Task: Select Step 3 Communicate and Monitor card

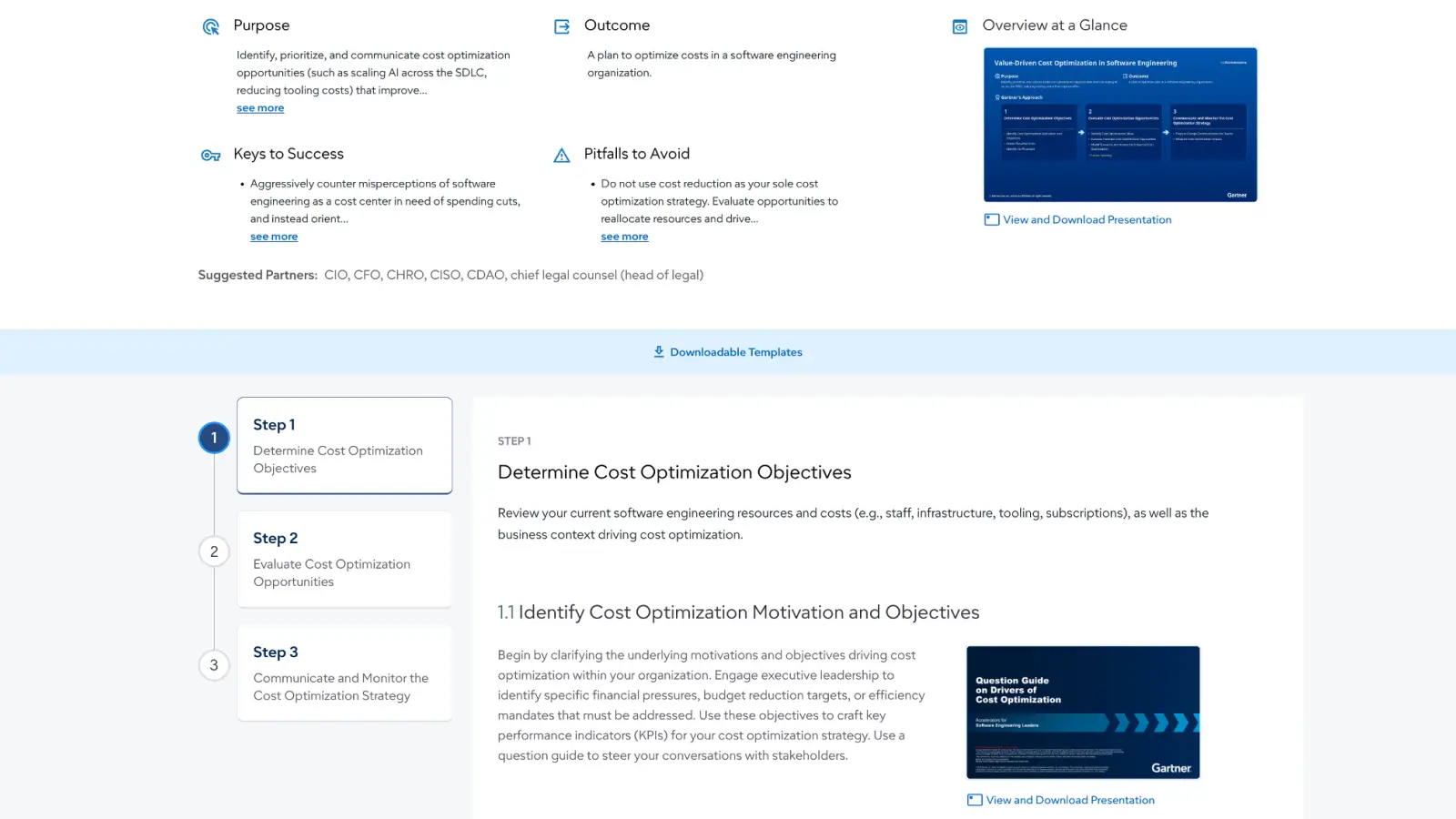Action: (x=345, y=672)
